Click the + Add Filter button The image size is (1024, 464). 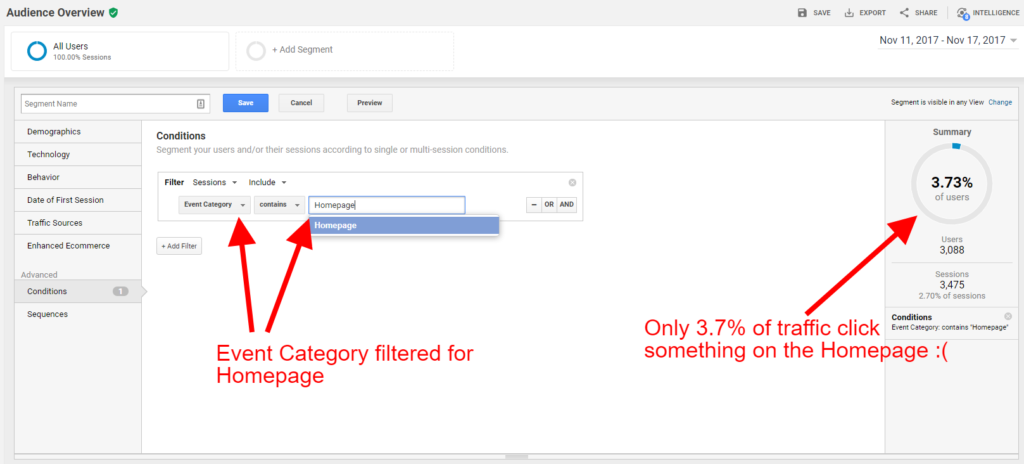[x=179, y=246]
